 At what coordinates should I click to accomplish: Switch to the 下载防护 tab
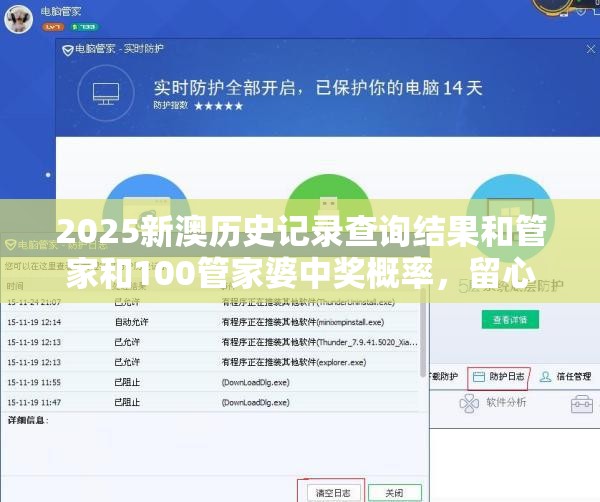coord(443,376)
